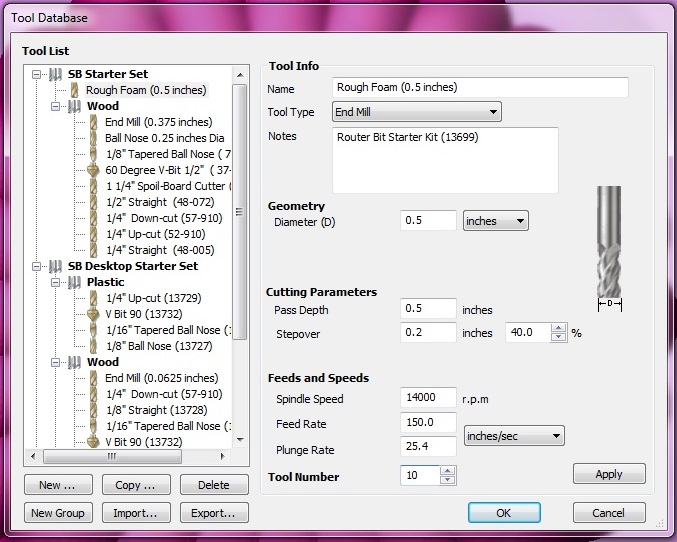Click the End Mill (0.375 inches) bit icon

(x=93, y=122)
